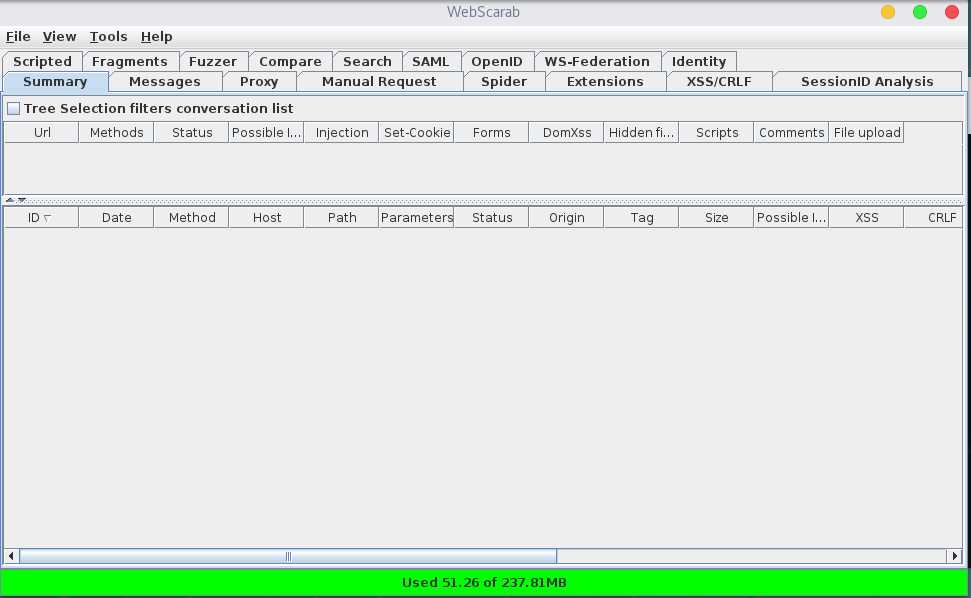Open the Manual Request tab
The height and width of the screenshot is (598, 971).
pyautogui.click(x=379, y=82)
